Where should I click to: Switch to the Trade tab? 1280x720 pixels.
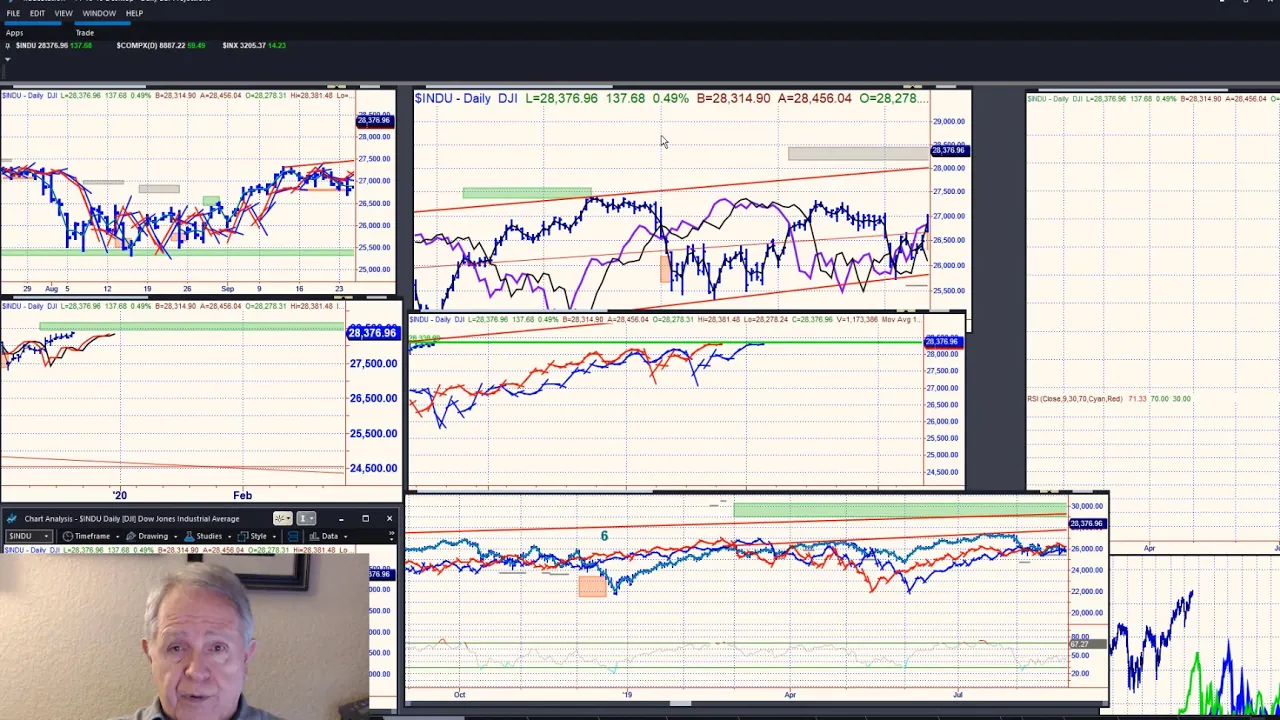85,33
